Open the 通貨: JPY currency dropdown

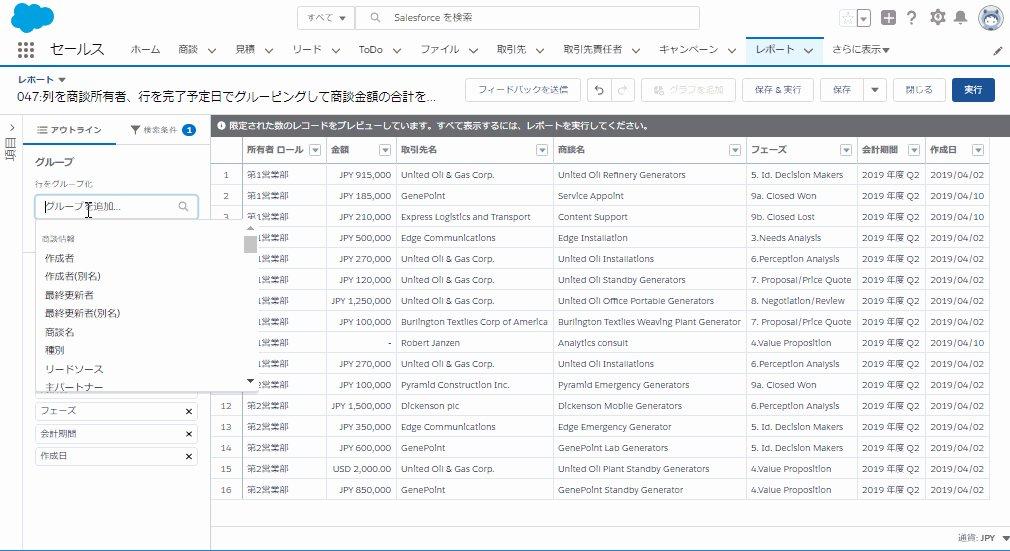(983, 537)
